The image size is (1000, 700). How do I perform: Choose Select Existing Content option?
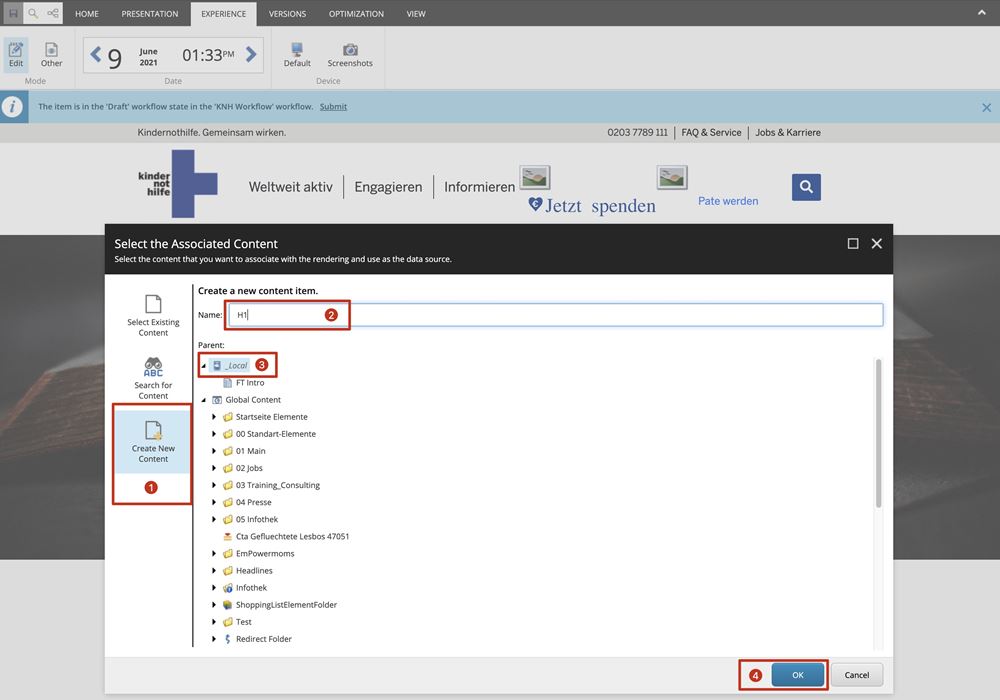point(153,314)
